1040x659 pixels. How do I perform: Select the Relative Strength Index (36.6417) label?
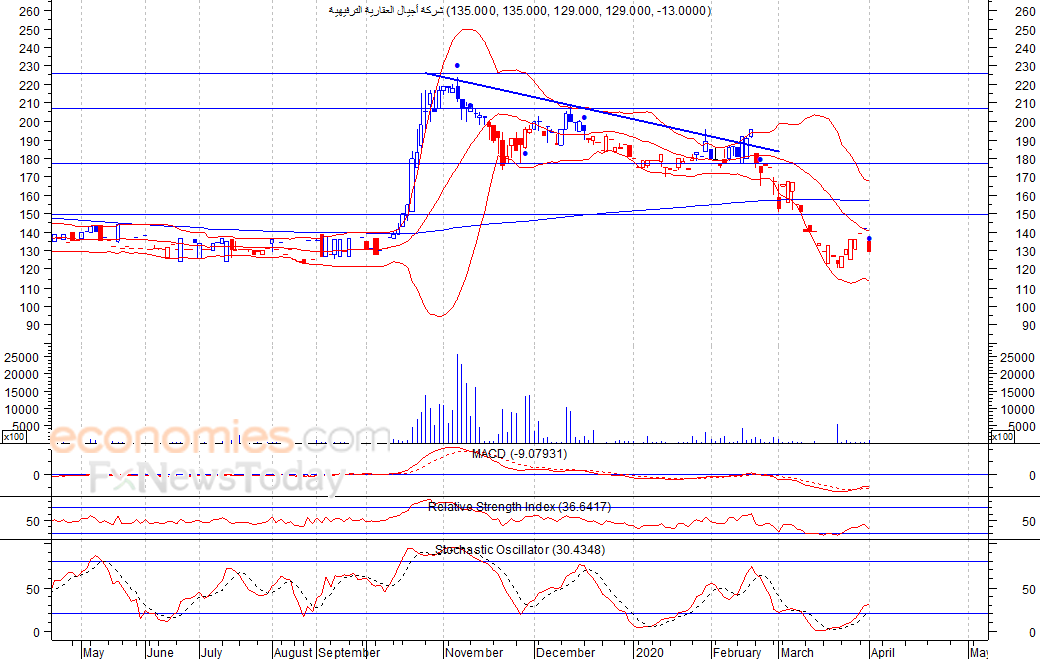519,507
